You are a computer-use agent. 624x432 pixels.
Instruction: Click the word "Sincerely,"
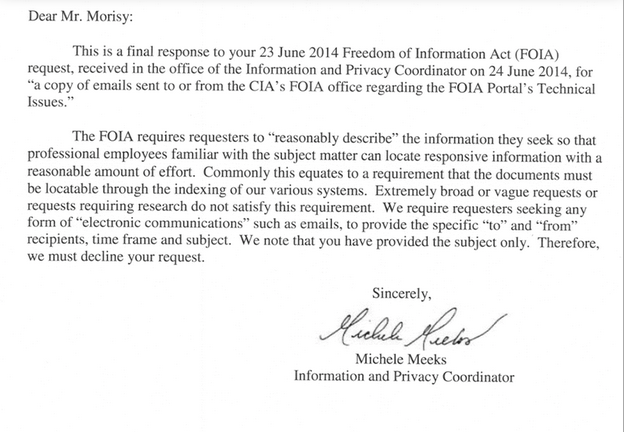tap(402, 294)
